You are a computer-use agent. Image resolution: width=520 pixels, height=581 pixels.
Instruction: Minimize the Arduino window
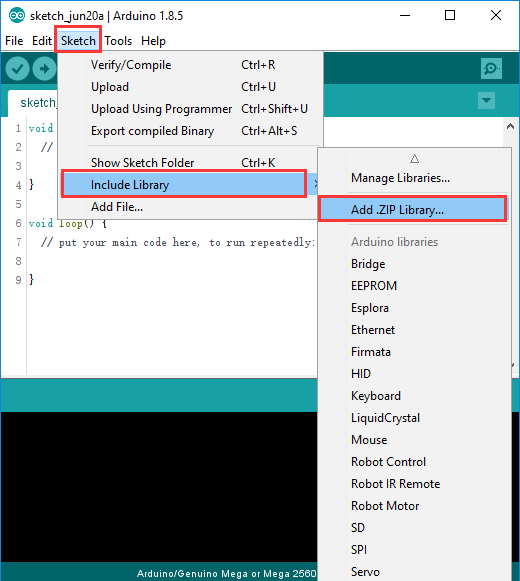point(405,16)
